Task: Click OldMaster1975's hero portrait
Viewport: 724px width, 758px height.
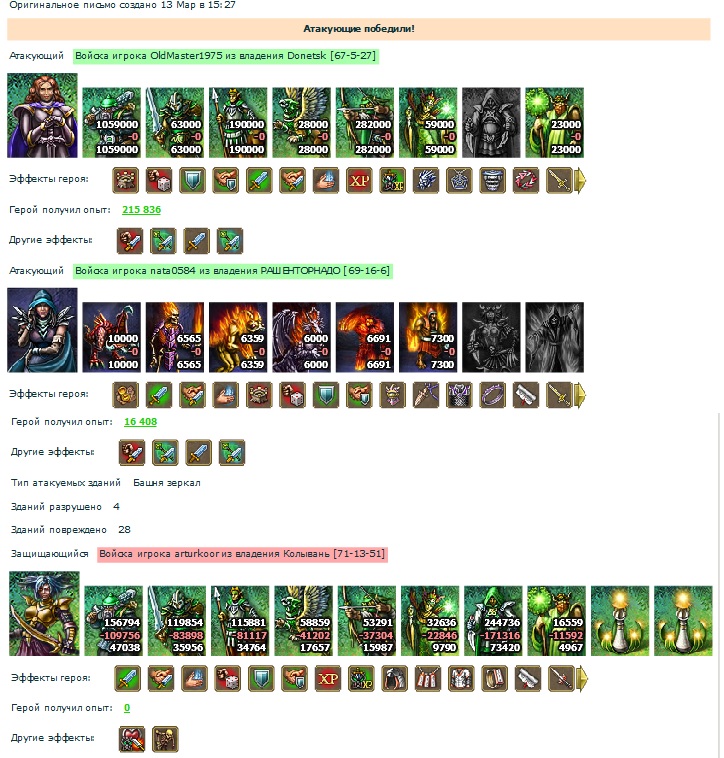Action: pos(42,116)
